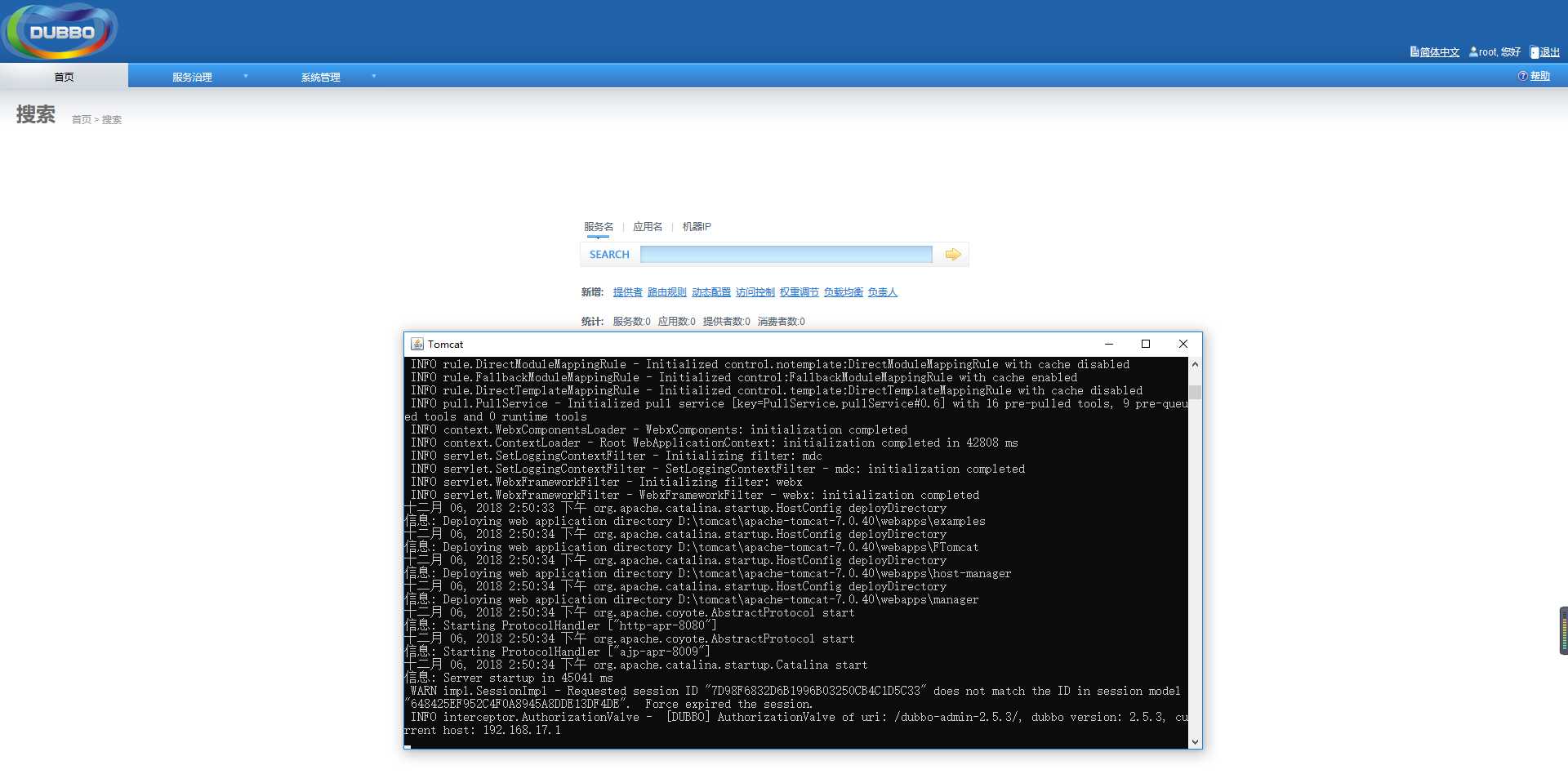The width and height of the screenshot is (1568, 783).
Task: Click the 动态配置 link
Action: click(x=710, y=292)
